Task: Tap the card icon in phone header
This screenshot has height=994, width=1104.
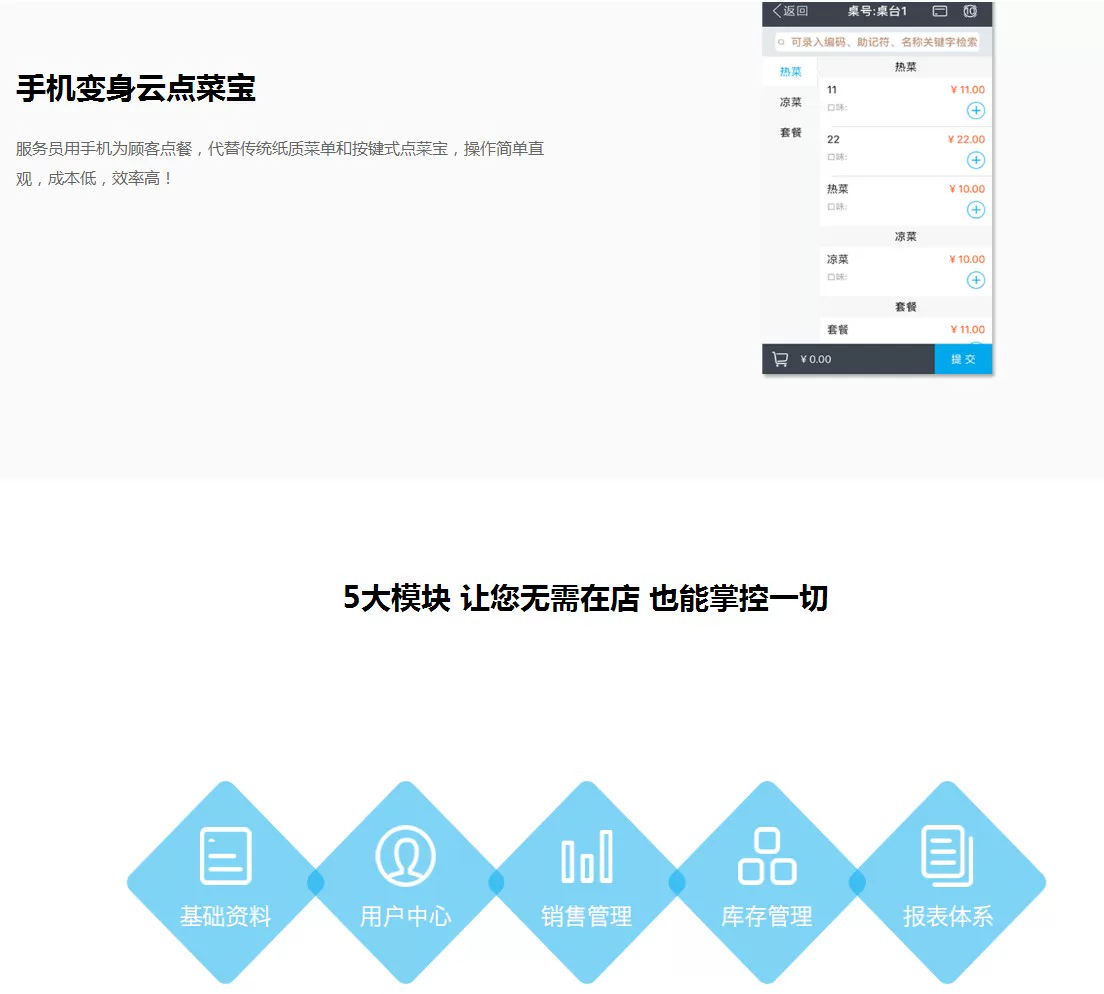Action: 939,11
